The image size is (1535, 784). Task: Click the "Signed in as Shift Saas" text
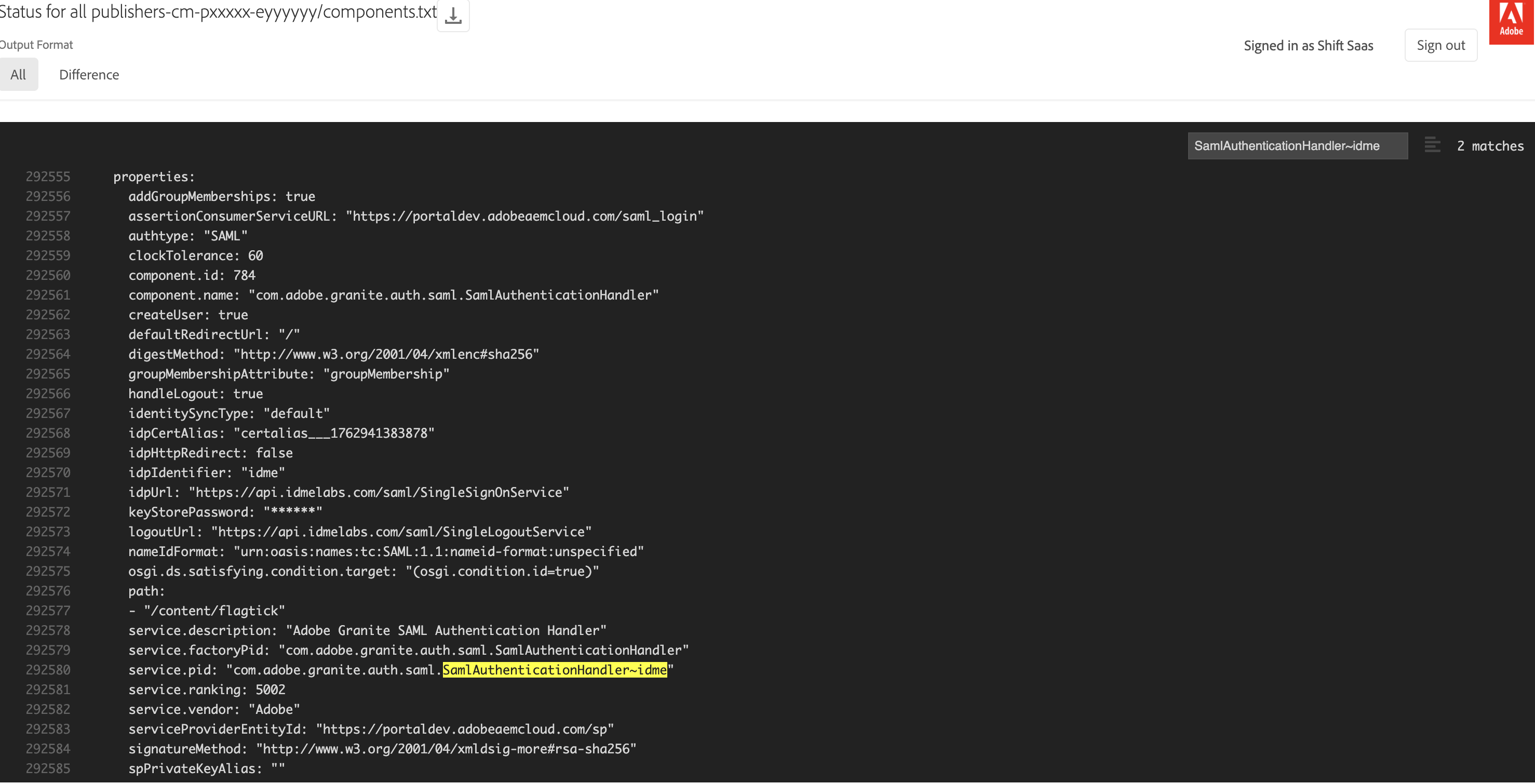(x=1308, y=46)
